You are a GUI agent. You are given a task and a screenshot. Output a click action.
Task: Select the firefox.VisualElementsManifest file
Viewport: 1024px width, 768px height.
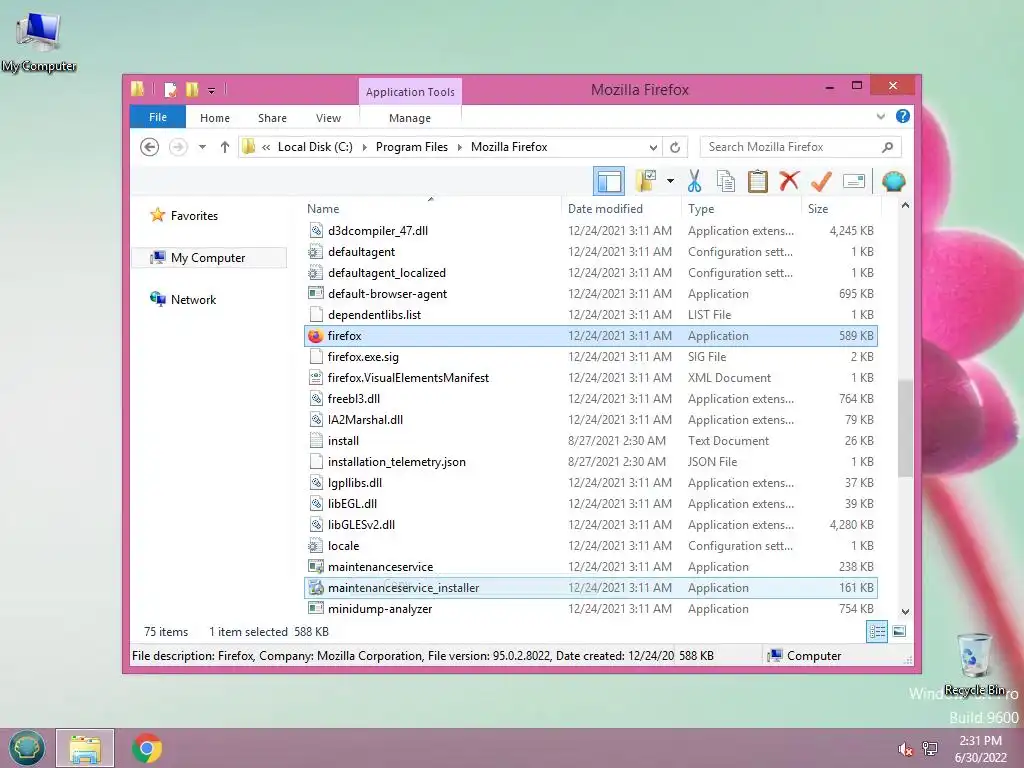pos(590,377)
